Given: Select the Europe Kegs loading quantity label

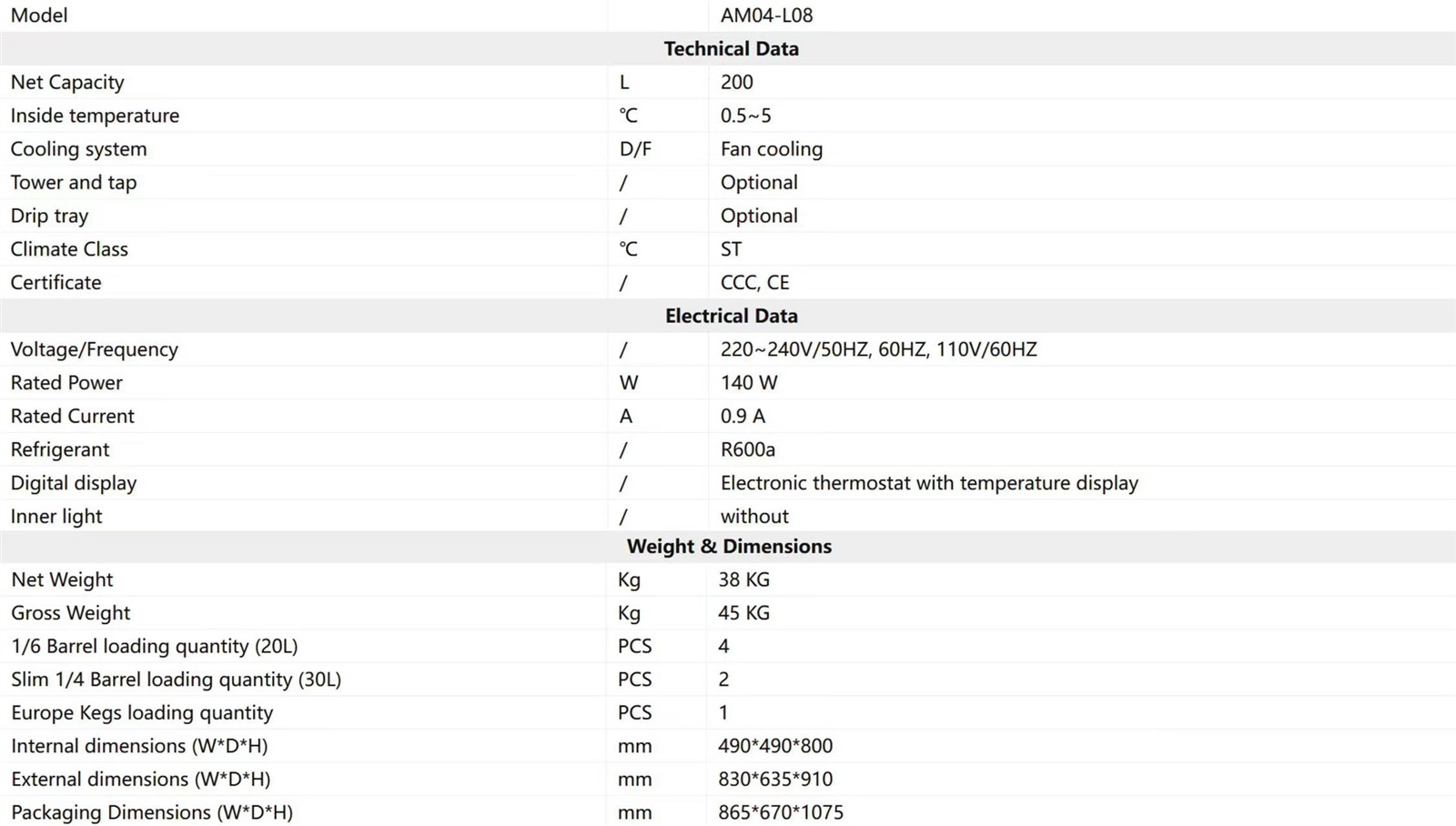Looking at the screenshot, I should tap(142, 713).
